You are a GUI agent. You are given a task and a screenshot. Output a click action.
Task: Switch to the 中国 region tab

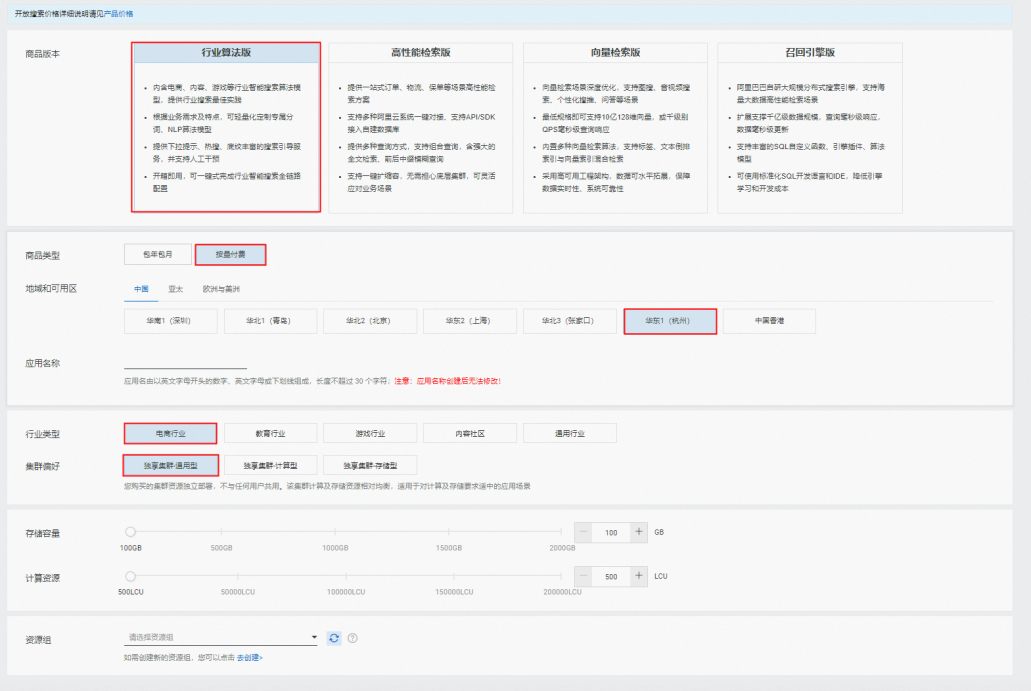pyautogui.click(x=141, y=289)
